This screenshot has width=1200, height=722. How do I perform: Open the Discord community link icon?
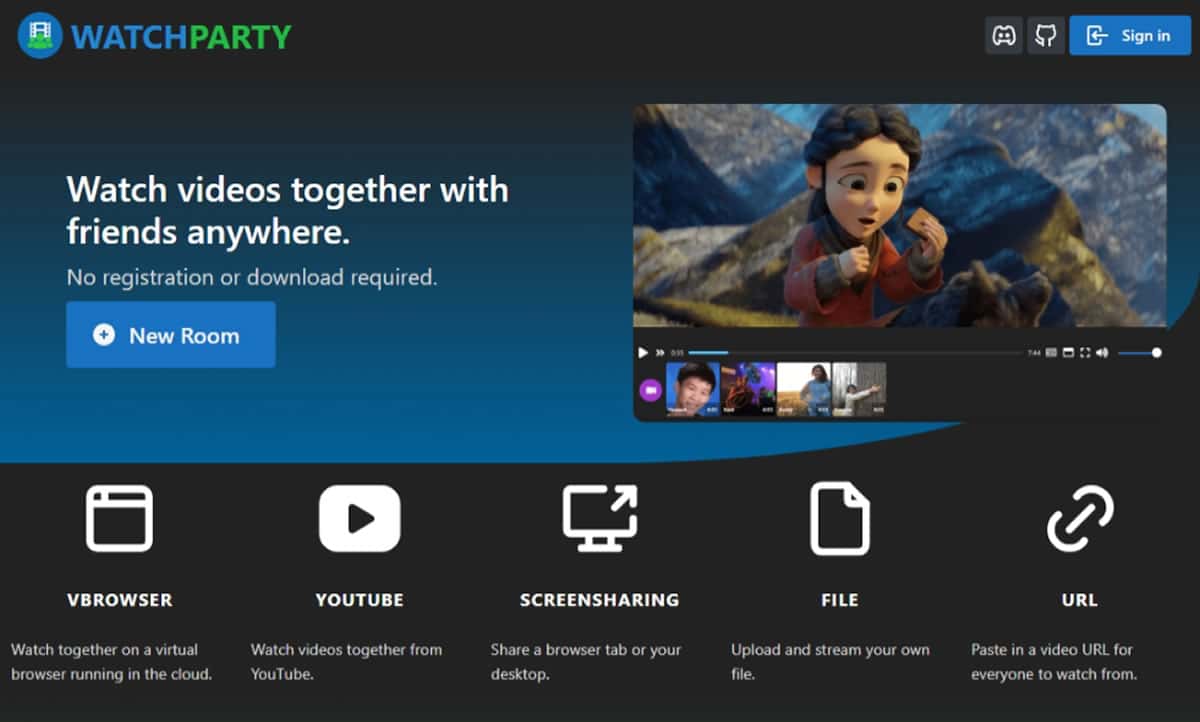pyautogui.click(x=1003, y=36)
